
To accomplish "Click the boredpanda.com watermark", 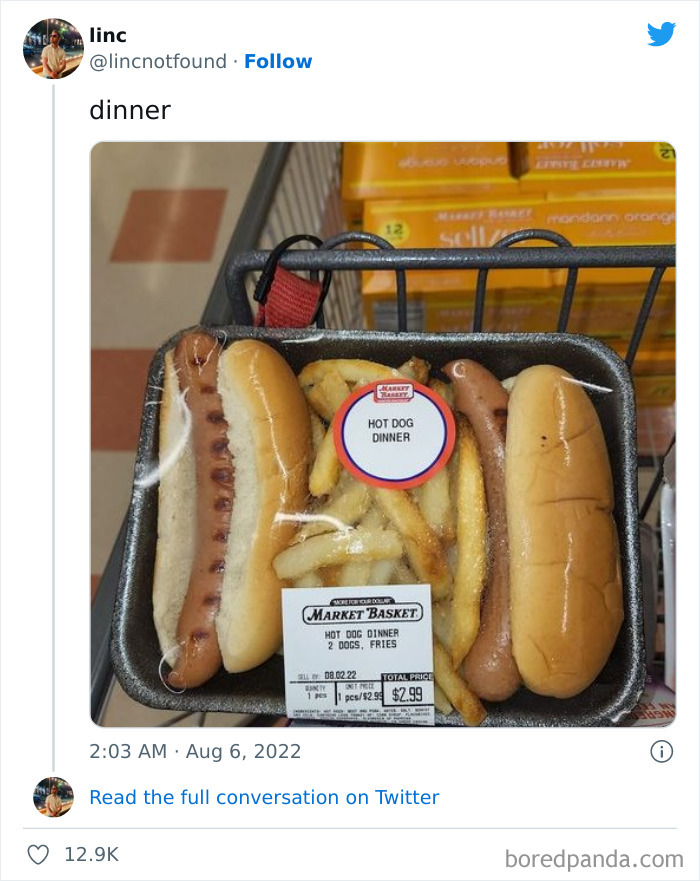I will [x=593, y=857].
